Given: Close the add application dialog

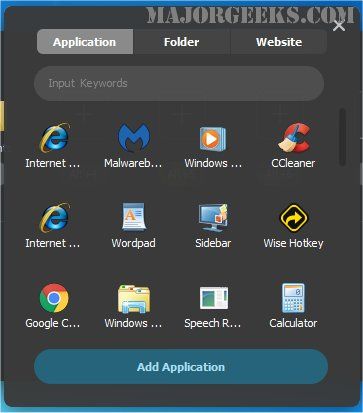Looking at the screenshot, I should tap(339, 26).
